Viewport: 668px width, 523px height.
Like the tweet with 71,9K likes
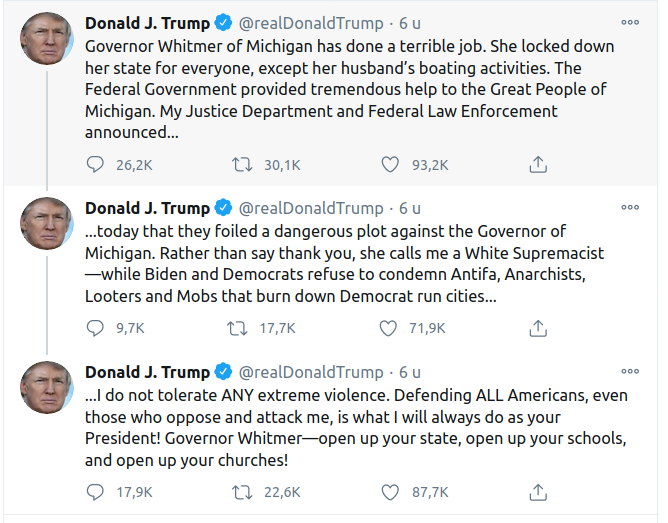tap(390, 328)
